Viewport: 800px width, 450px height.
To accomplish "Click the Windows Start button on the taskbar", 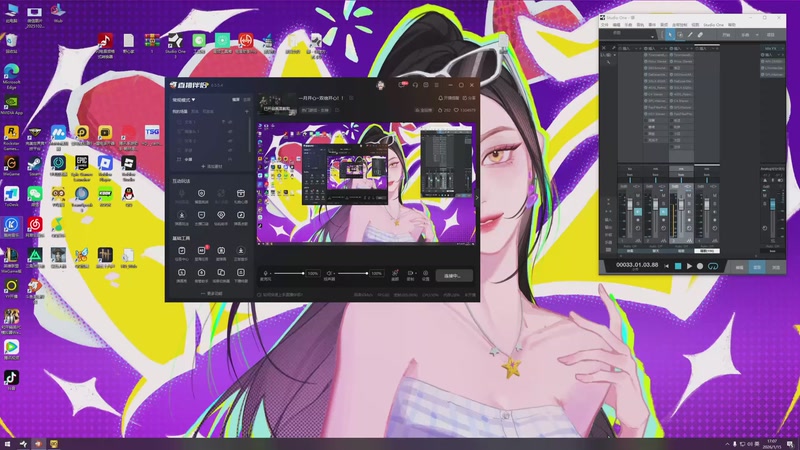I will 7,444.
